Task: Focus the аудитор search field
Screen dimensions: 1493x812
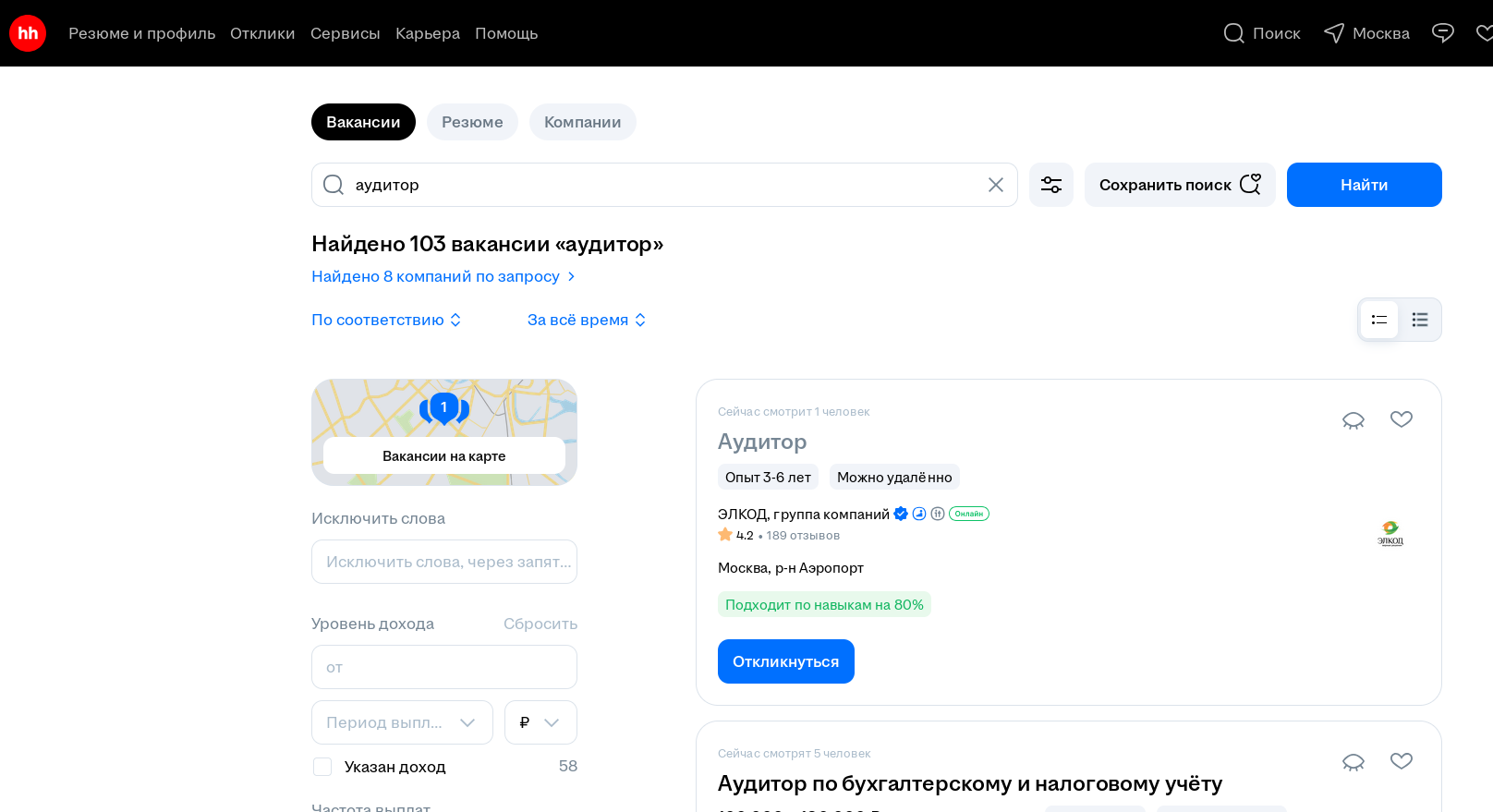Action: tap(664, 185)
